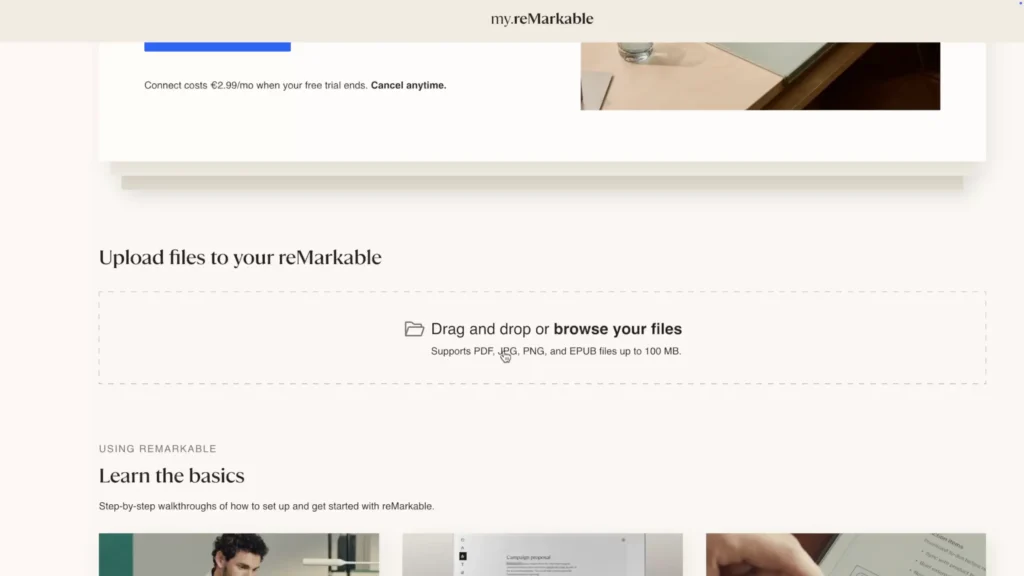Open the tutorial thumbnail showing a hand
The width and height of the screenshot is (1024, 576).
tap(846, 554)
